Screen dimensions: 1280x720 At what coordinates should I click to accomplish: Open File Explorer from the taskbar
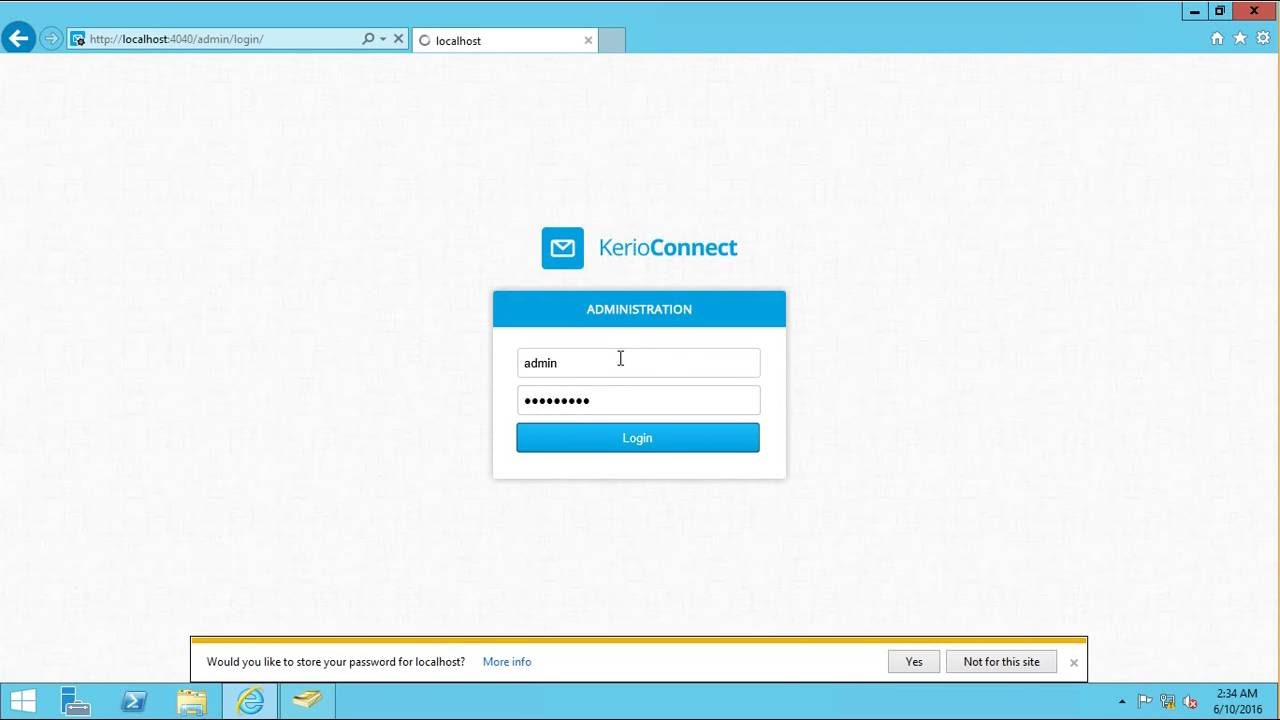pyautogui.click(x=192, y=701)
